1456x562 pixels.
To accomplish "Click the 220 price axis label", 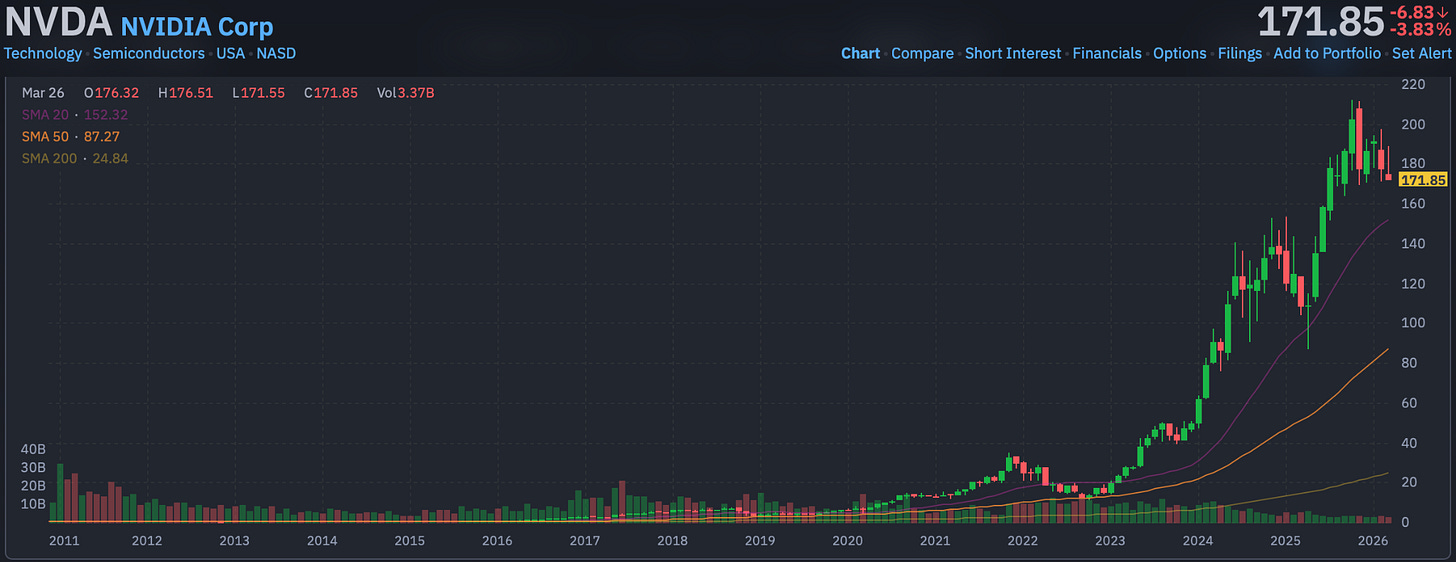I will (x=1412, y=84).
